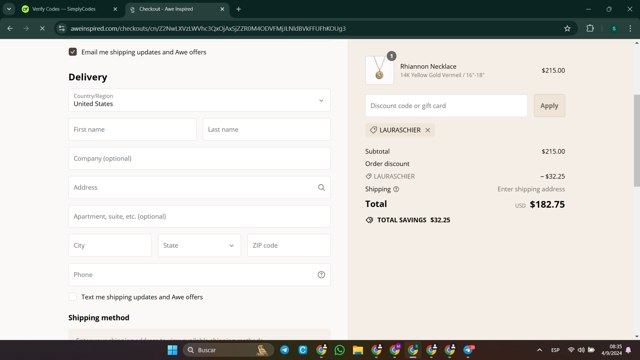Click the Apartment, suite, etc. field
This screenshot has width=640, height=360.
[x=199, y=216]
